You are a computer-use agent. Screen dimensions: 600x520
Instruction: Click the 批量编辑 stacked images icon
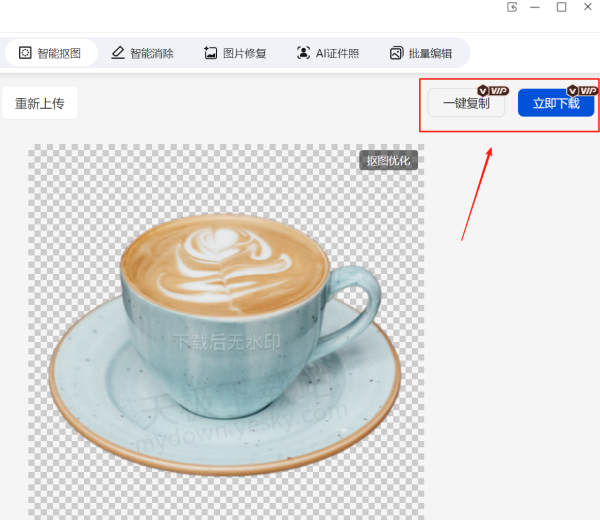pyautogui.click(x=396, y=53)
